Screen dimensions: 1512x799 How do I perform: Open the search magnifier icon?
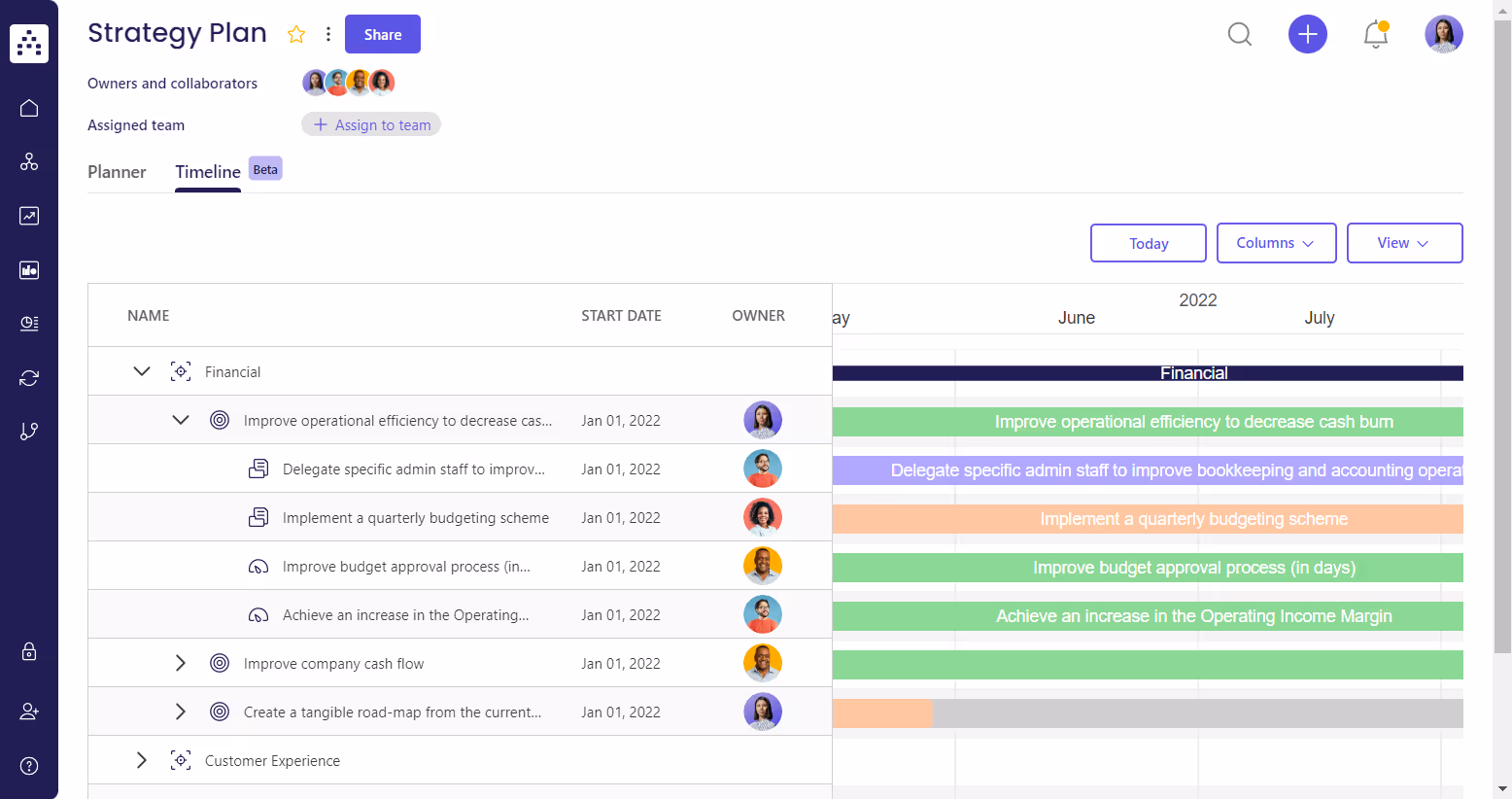tap(1239, 34)
